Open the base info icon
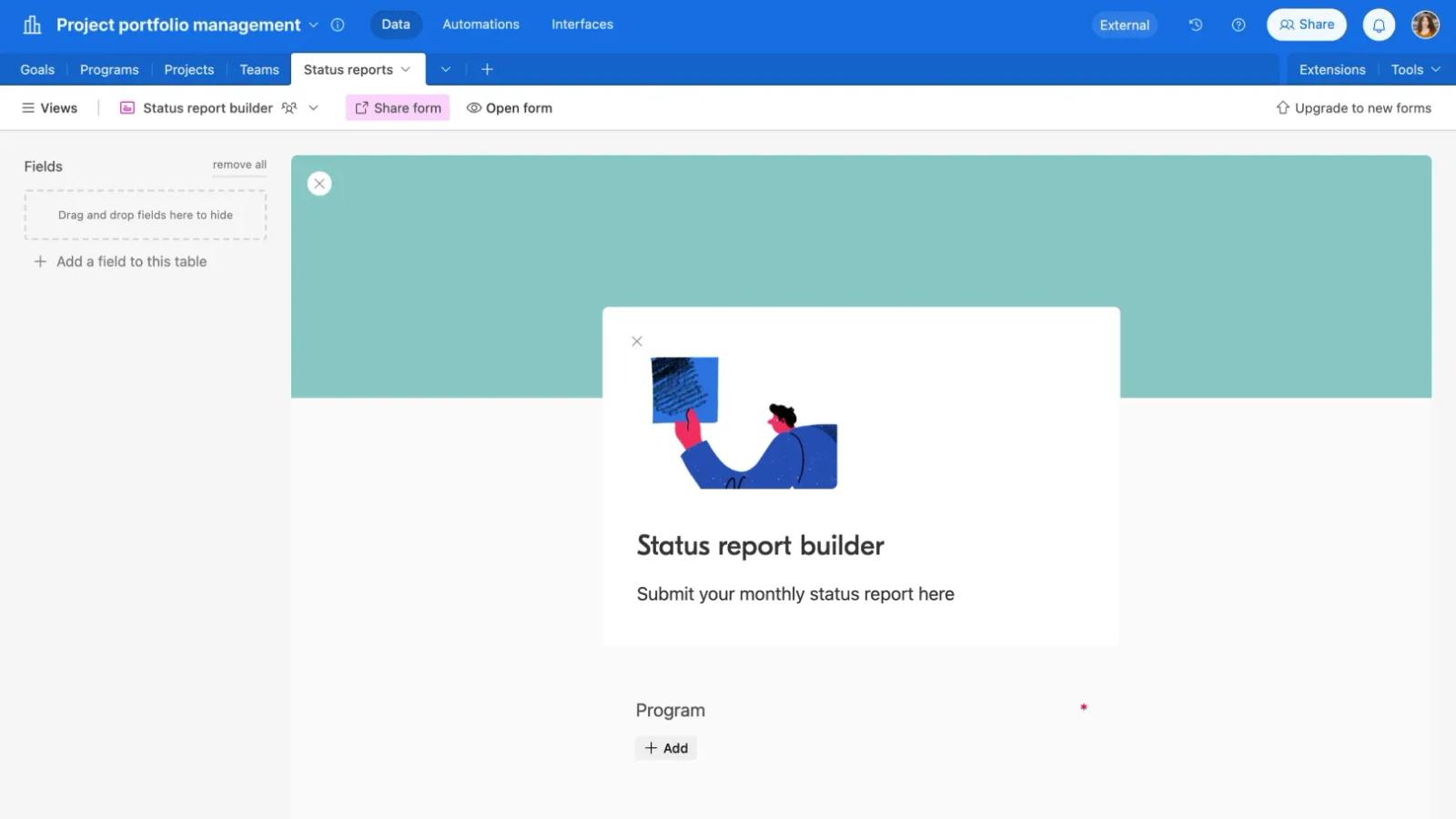The height and width of the screenshot is (819, 1456). [338, 25]
